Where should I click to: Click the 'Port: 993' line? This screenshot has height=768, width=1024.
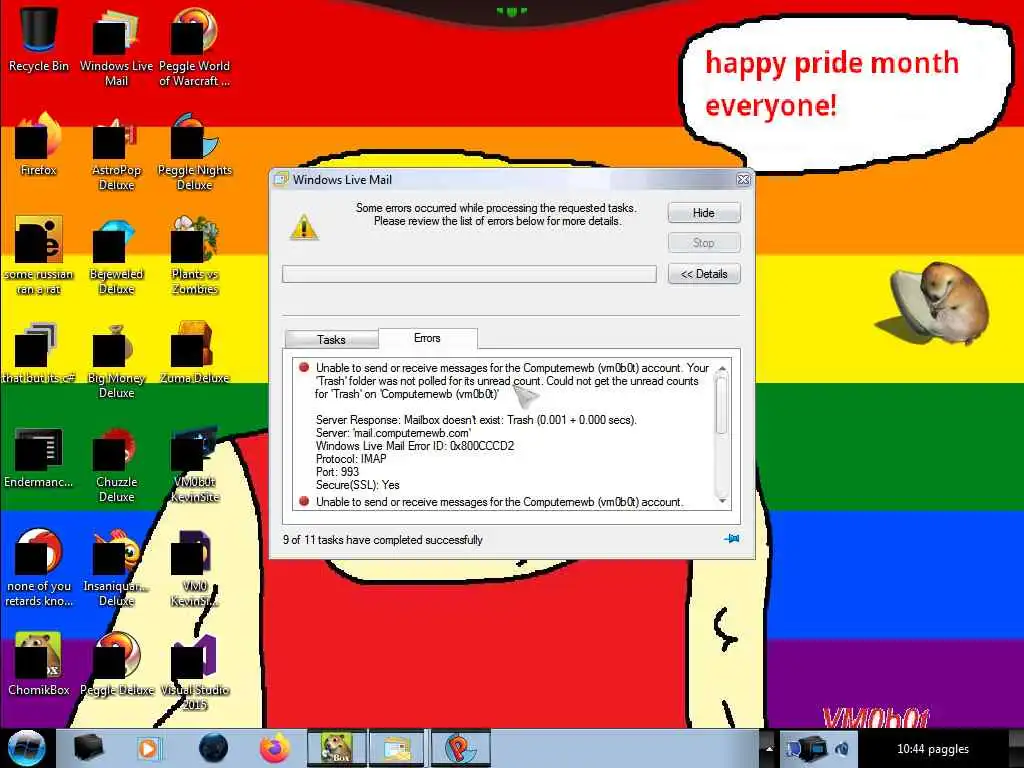(x=337, y=472)
